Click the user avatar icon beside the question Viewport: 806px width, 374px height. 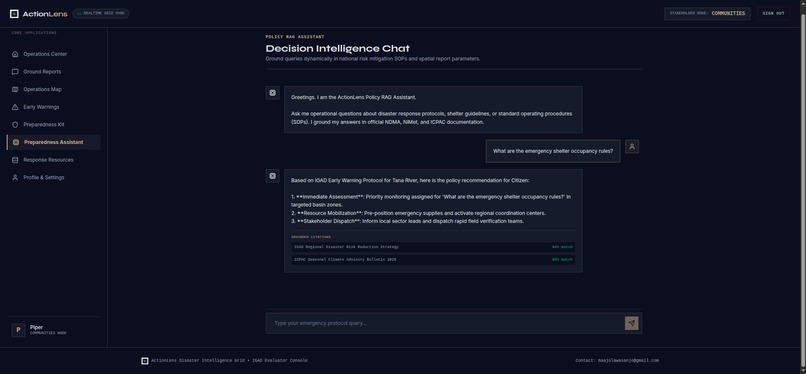(x=632, y=146)
